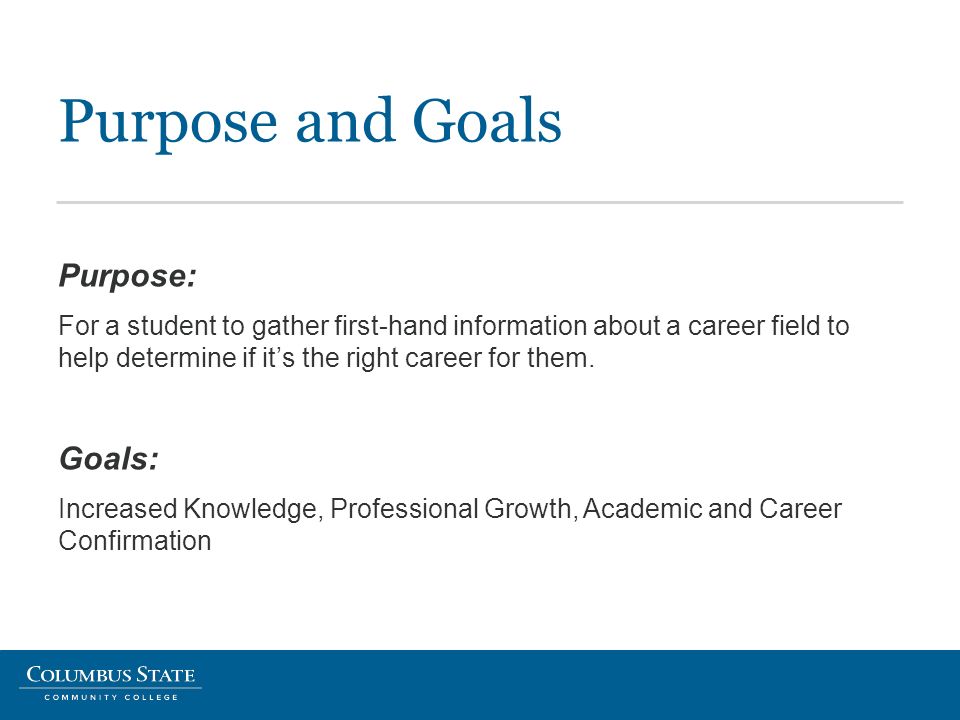Click the gray horizontal divider under the title

(x=480, y=202)
